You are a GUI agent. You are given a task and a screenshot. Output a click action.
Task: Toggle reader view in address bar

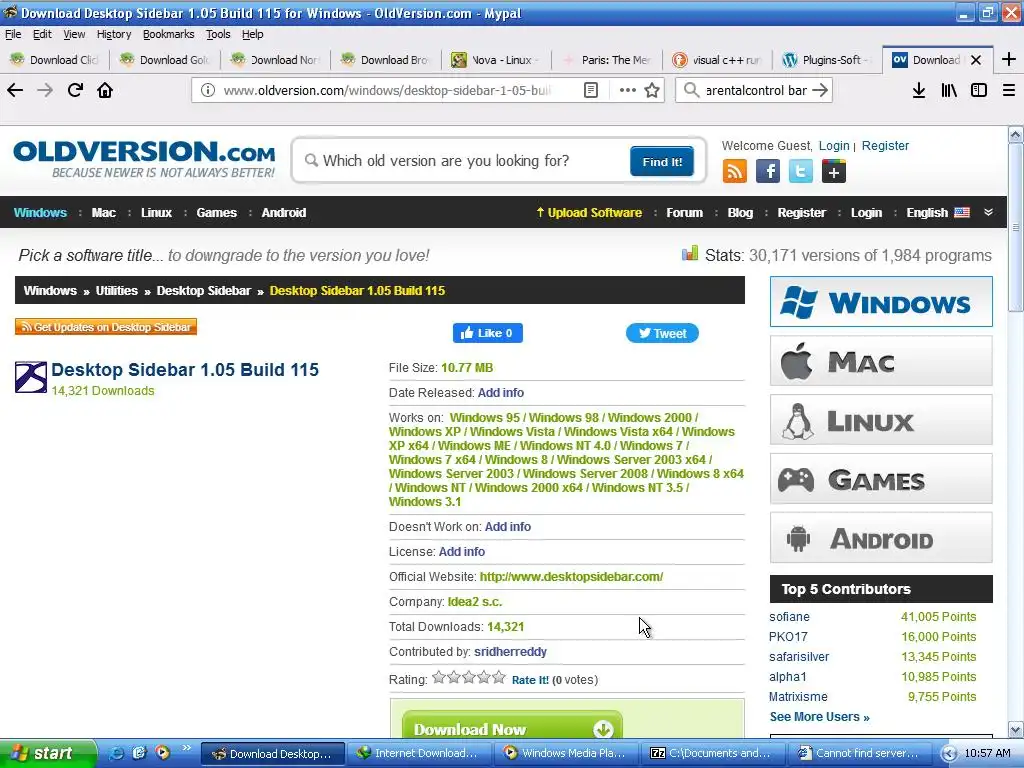[x=590, y=90]
